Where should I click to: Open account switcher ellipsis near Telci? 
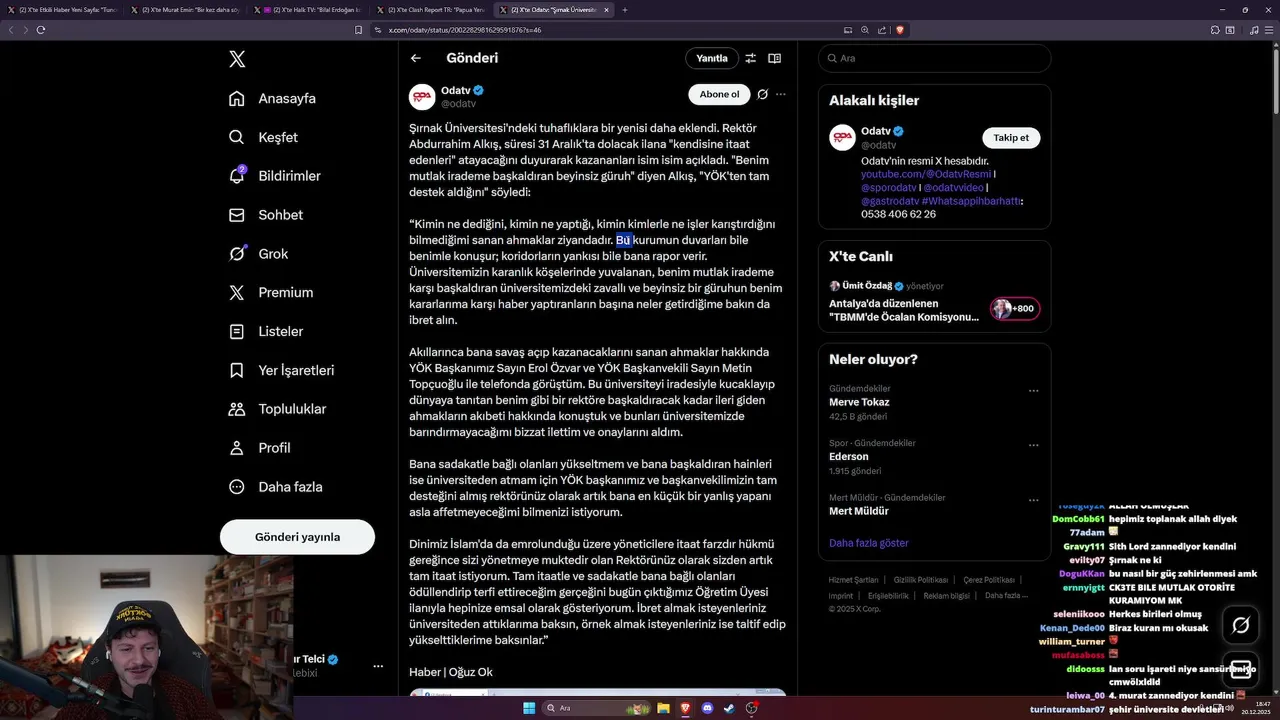pos(378,665)
